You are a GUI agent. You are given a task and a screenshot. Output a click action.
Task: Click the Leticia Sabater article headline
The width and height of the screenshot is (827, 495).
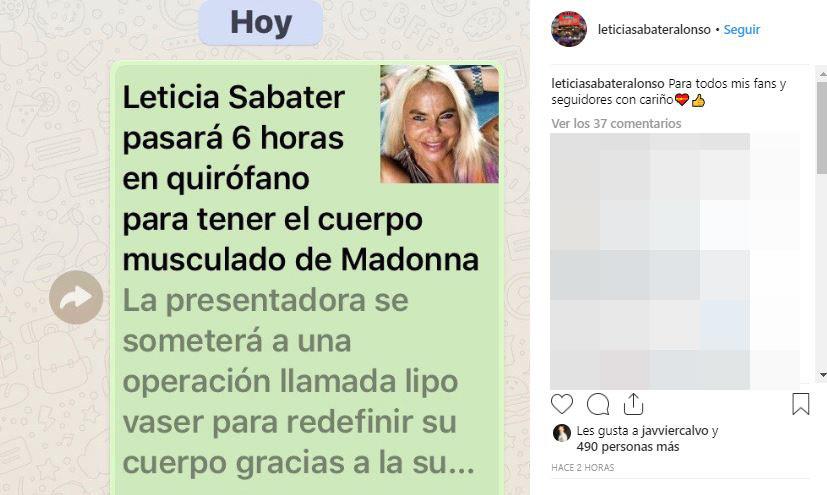coord(301,178)
